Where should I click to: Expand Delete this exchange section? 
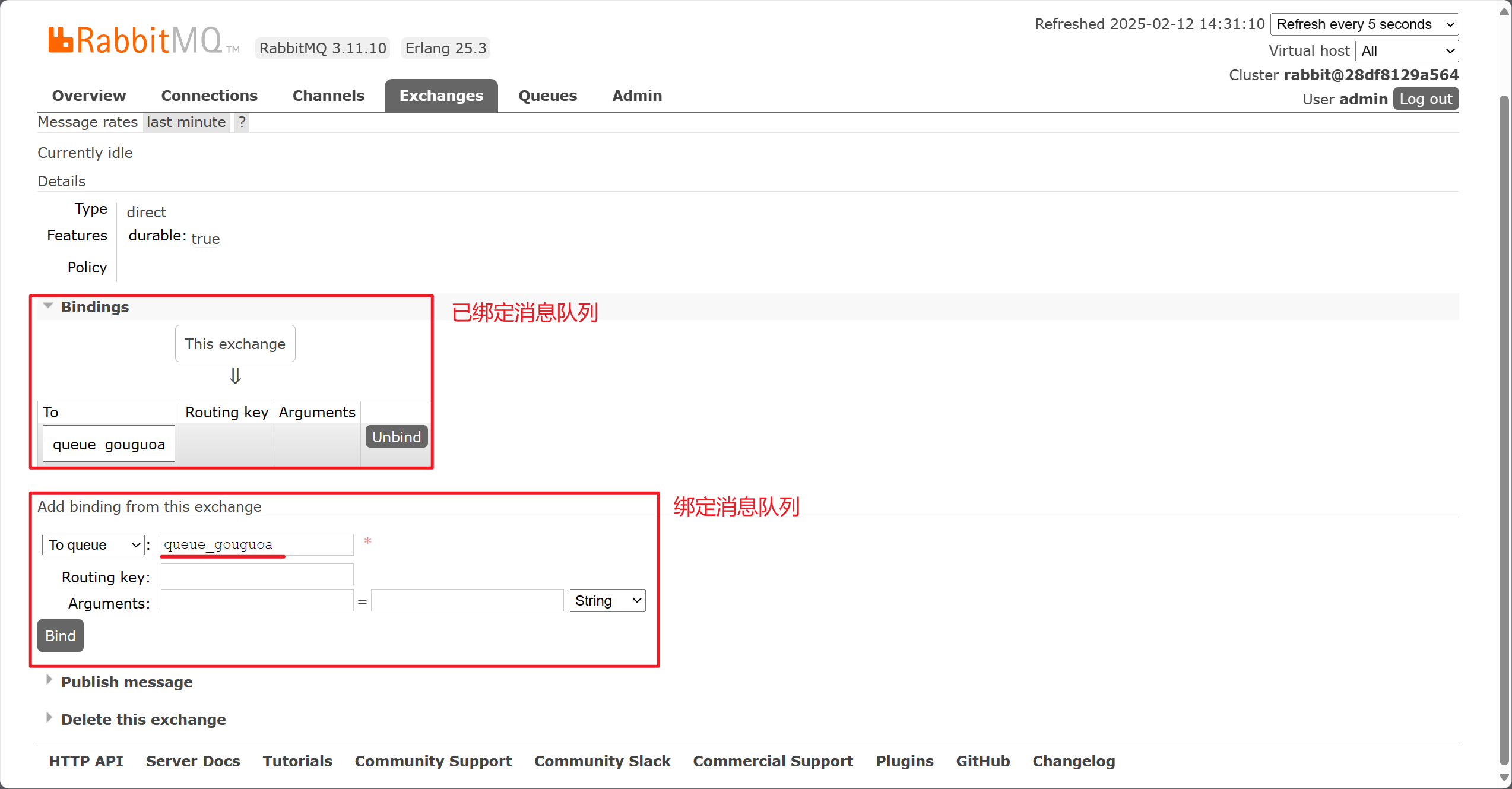(x=142, y=720)
